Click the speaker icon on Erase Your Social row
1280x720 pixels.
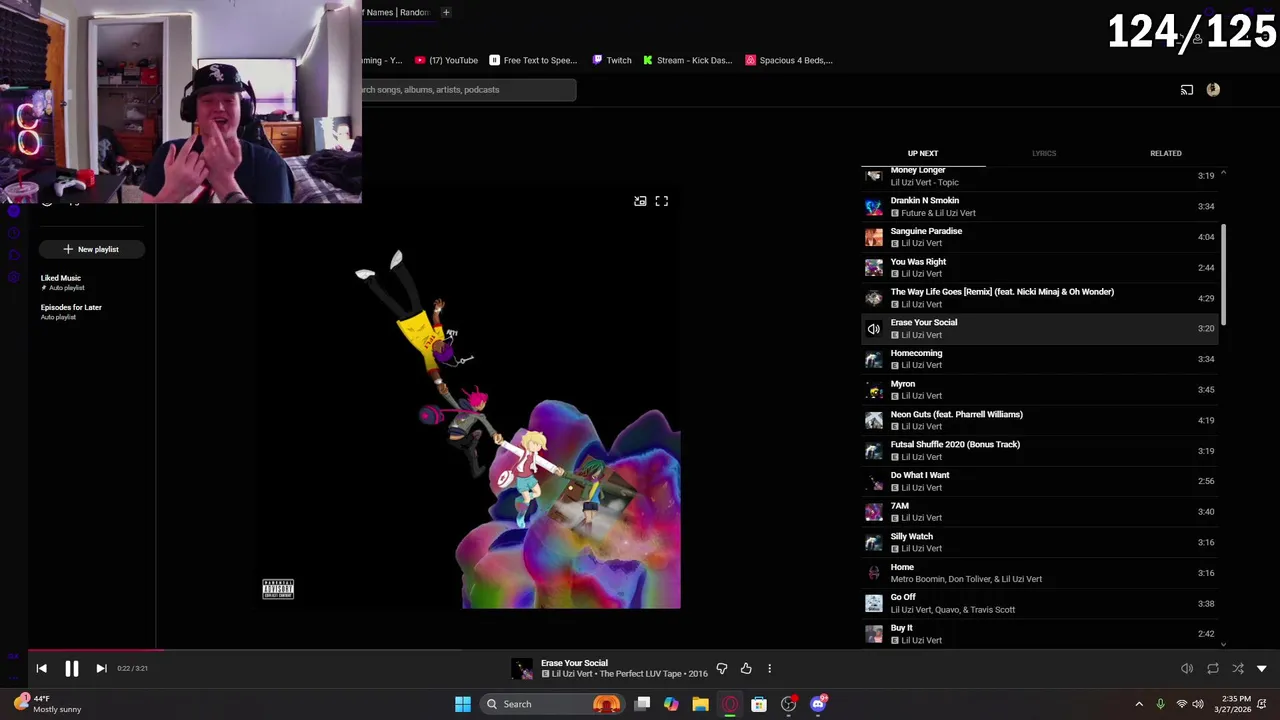(874, 329)
